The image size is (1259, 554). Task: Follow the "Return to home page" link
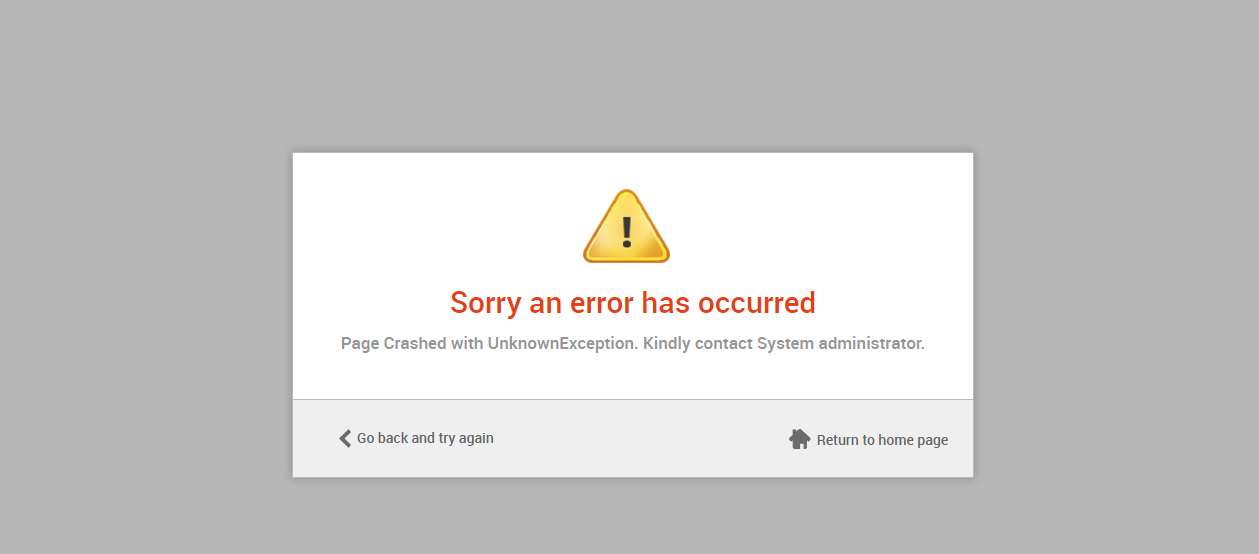tap(868, 440)
